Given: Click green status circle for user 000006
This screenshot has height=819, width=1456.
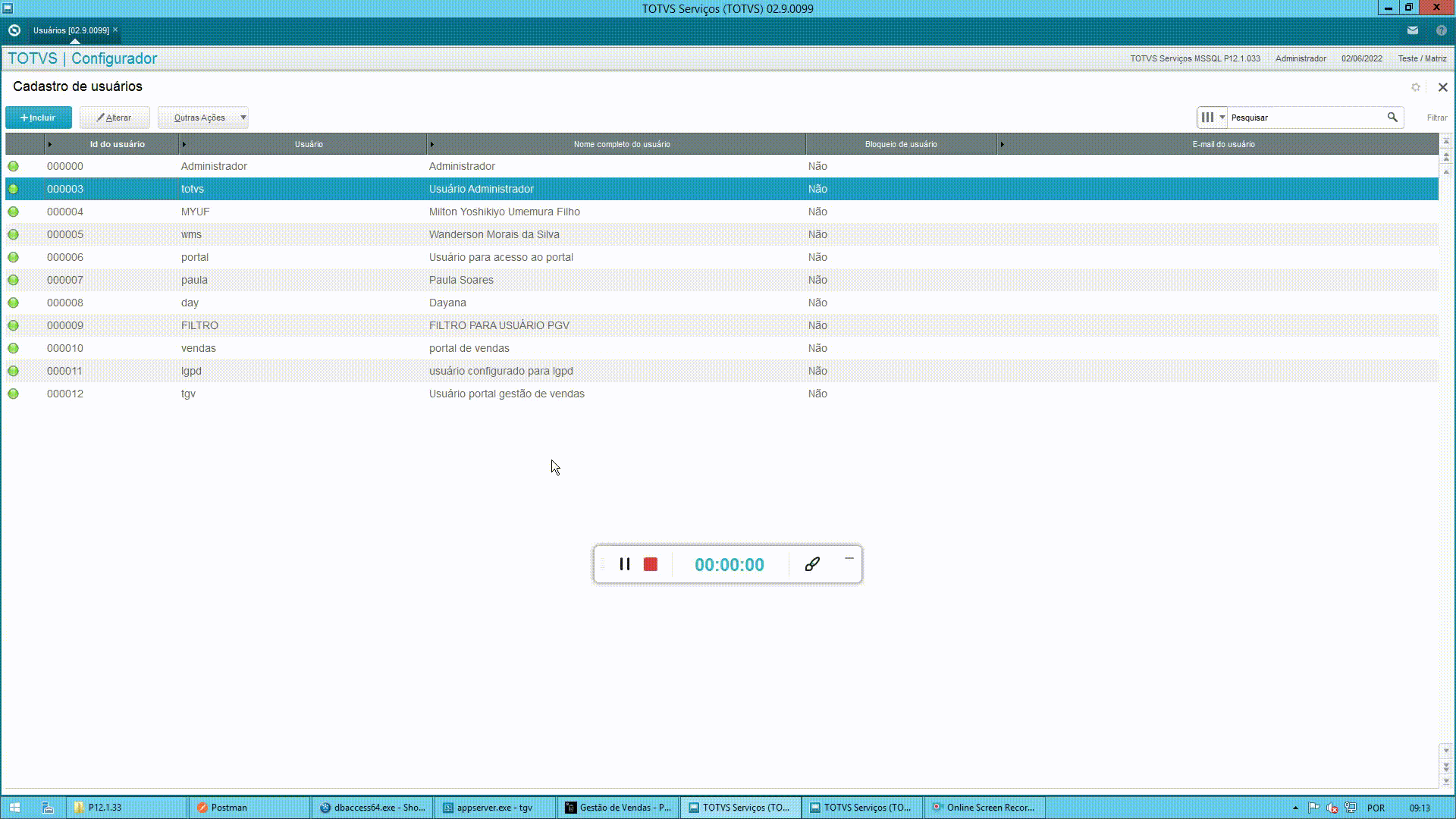Looking at the screenshot, I should (14, 257).
